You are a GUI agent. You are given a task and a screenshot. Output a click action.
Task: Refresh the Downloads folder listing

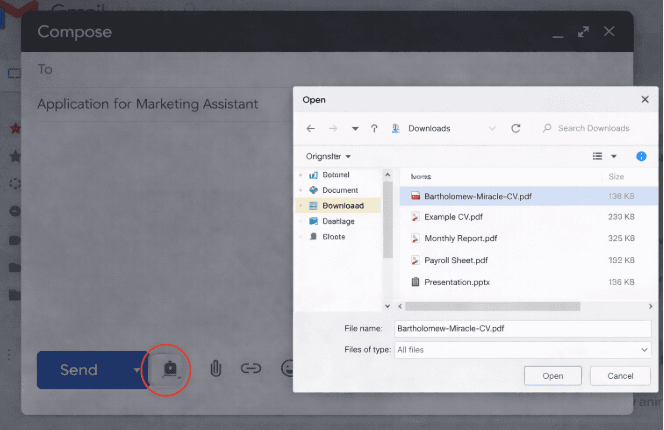pyautogui.click(x=516, y=128)
